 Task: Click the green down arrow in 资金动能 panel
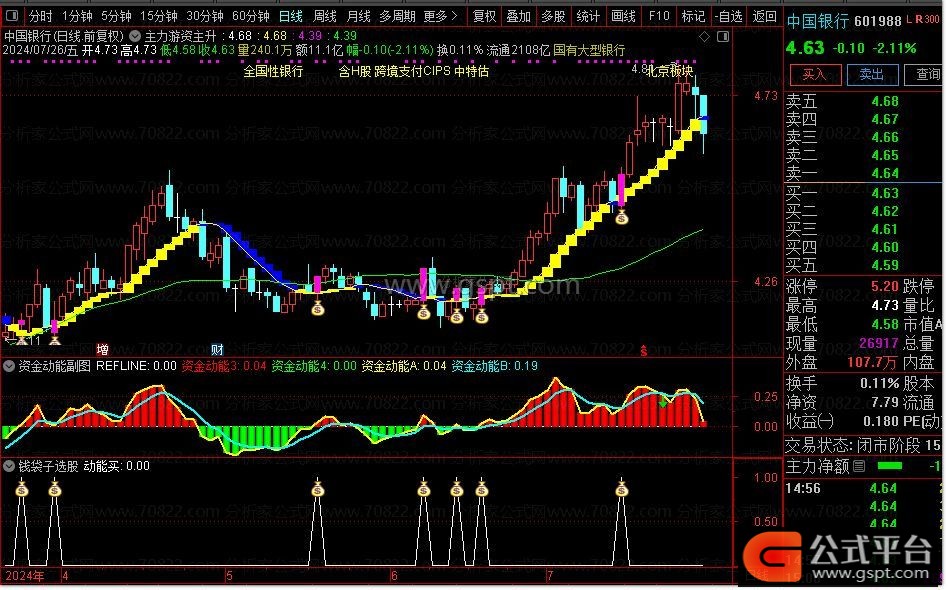click(663, 400)
